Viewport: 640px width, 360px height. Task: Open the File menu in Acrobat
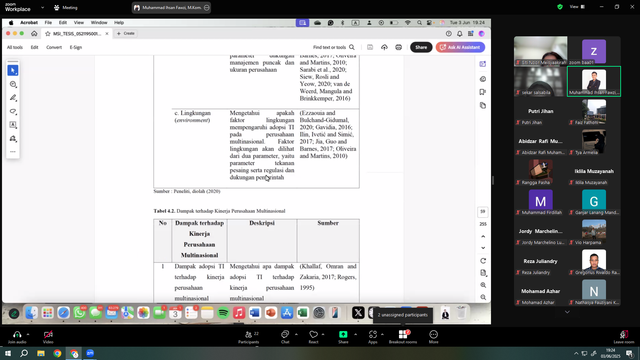coord(48,23)
